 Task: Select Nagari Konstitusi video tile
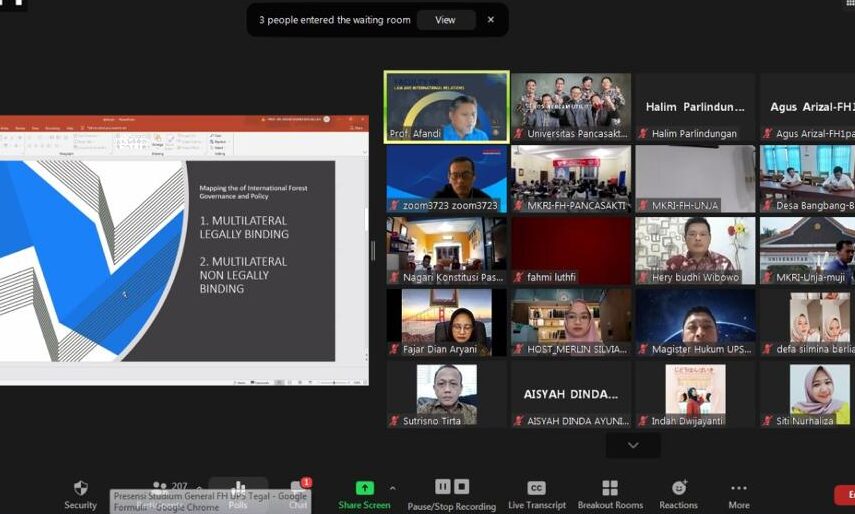click(x=447, y=251)
